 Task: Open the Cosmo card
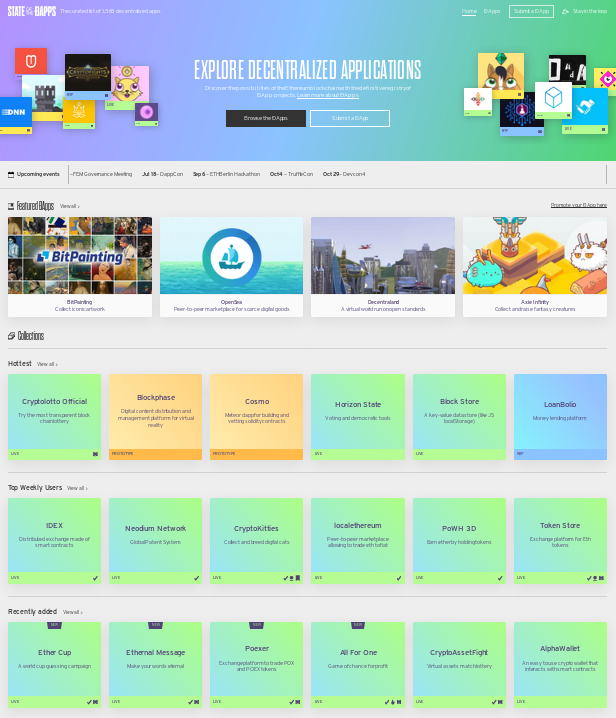pyautogui.click(x=256, y=417)
